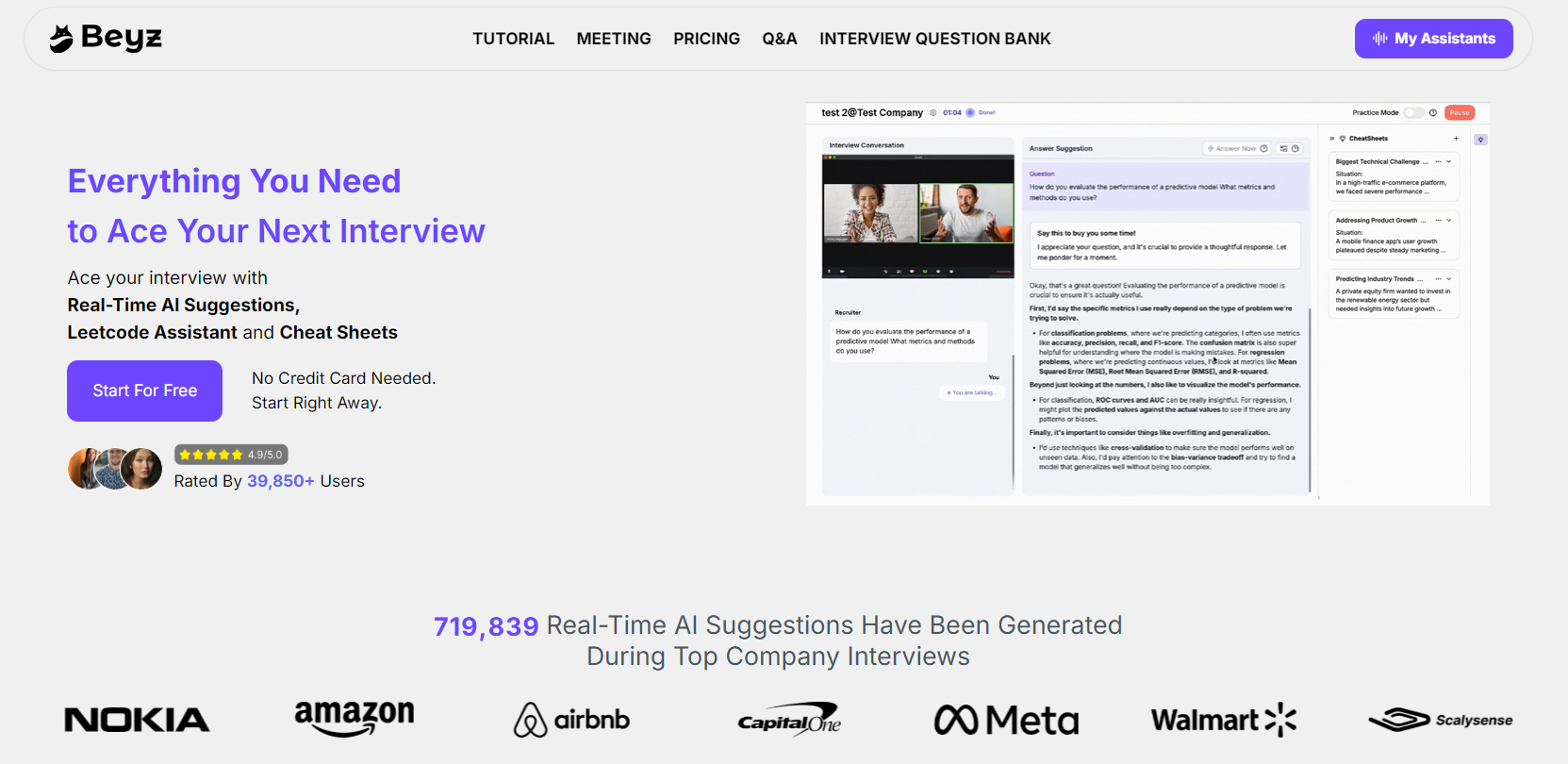Go to the PRICING page
Screen dimensions: 1568x764
pos(706,39)
